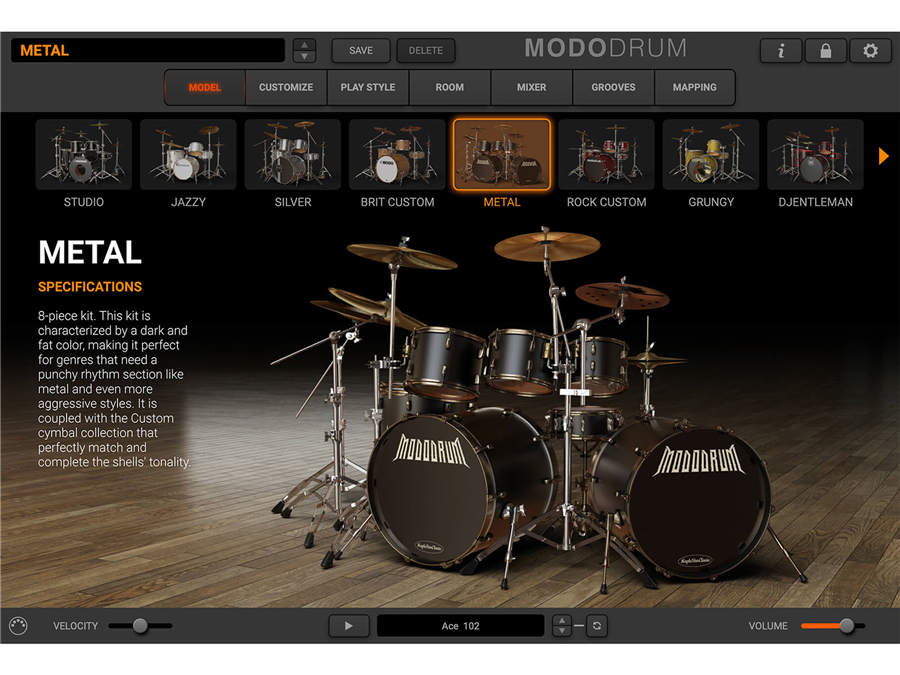Click the VELOCITY slider handle
The image size is (900, 675).
140,626
